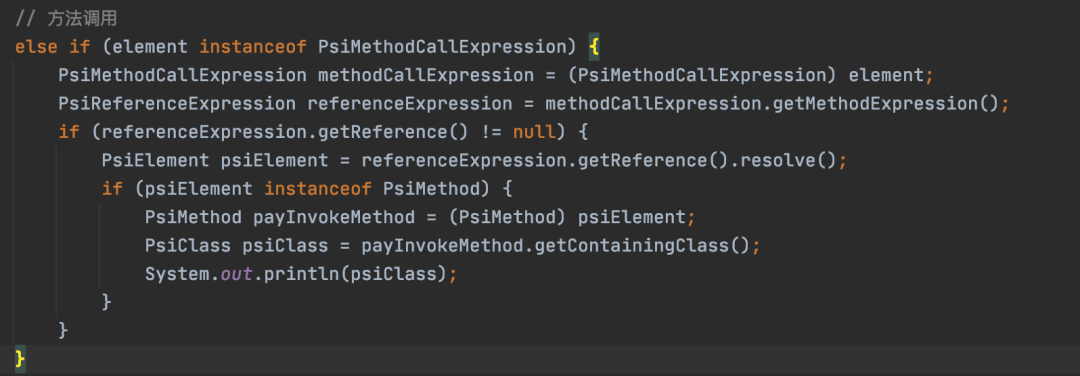Click the psiElement variable declaration
The image size is (1080, 376).
tap(274, 160)
